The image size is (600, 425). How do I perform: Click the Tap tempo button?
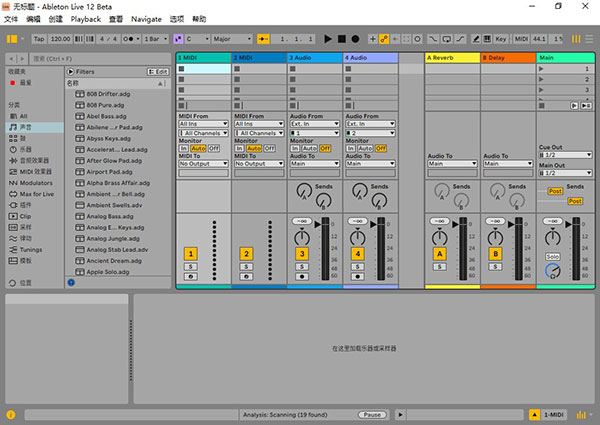point(39,39)
